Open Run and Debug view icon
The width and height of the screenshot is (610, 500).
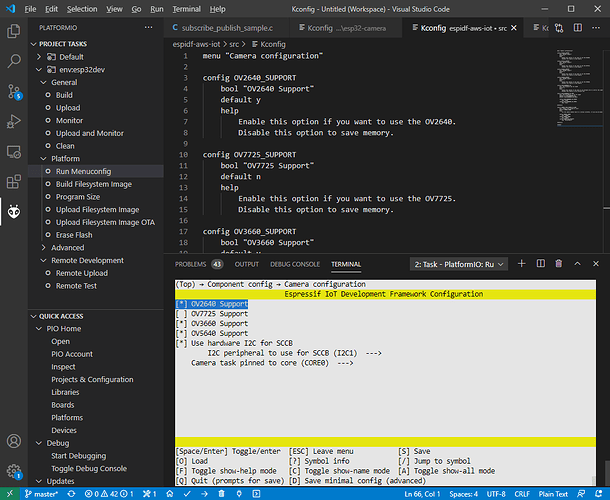tap(14, 121)
